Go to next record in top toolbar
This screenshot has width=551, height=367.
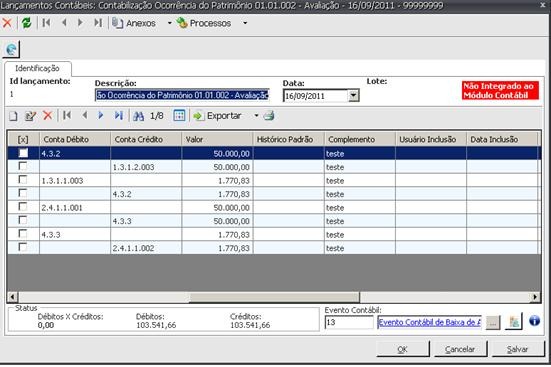tap(80, 23)
